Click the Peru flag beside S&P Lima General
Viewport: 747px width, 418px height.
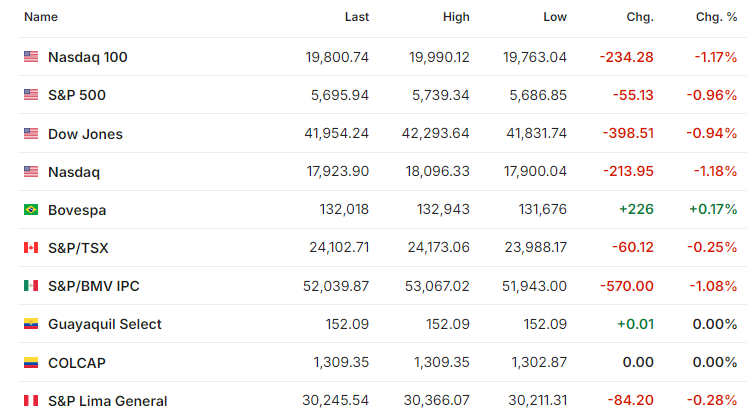click(31, 401)
